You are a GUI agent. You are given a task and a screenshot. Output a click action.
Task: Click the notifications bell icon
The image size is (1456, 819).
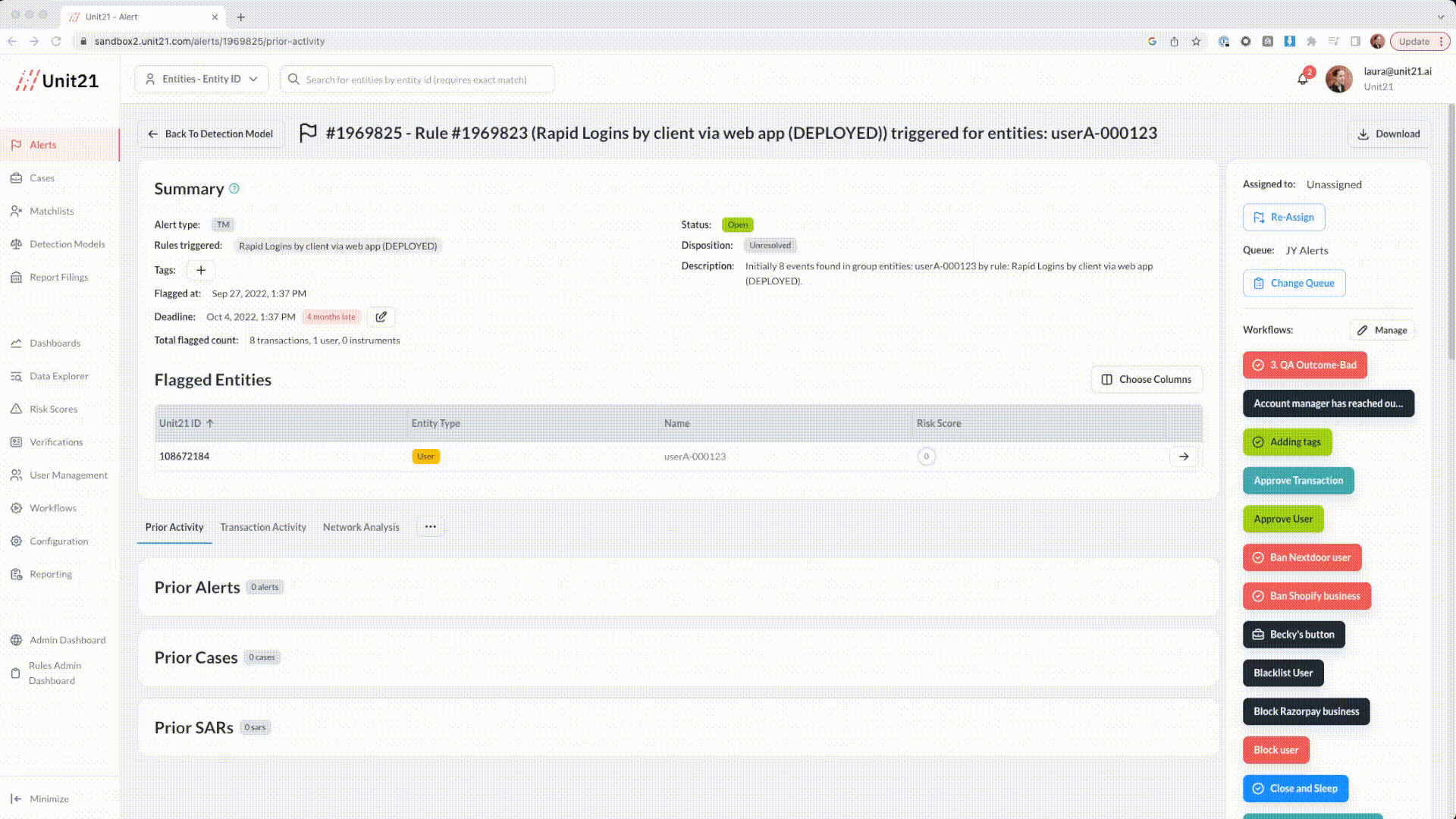pyautogui.click(x=1303, y=79)
